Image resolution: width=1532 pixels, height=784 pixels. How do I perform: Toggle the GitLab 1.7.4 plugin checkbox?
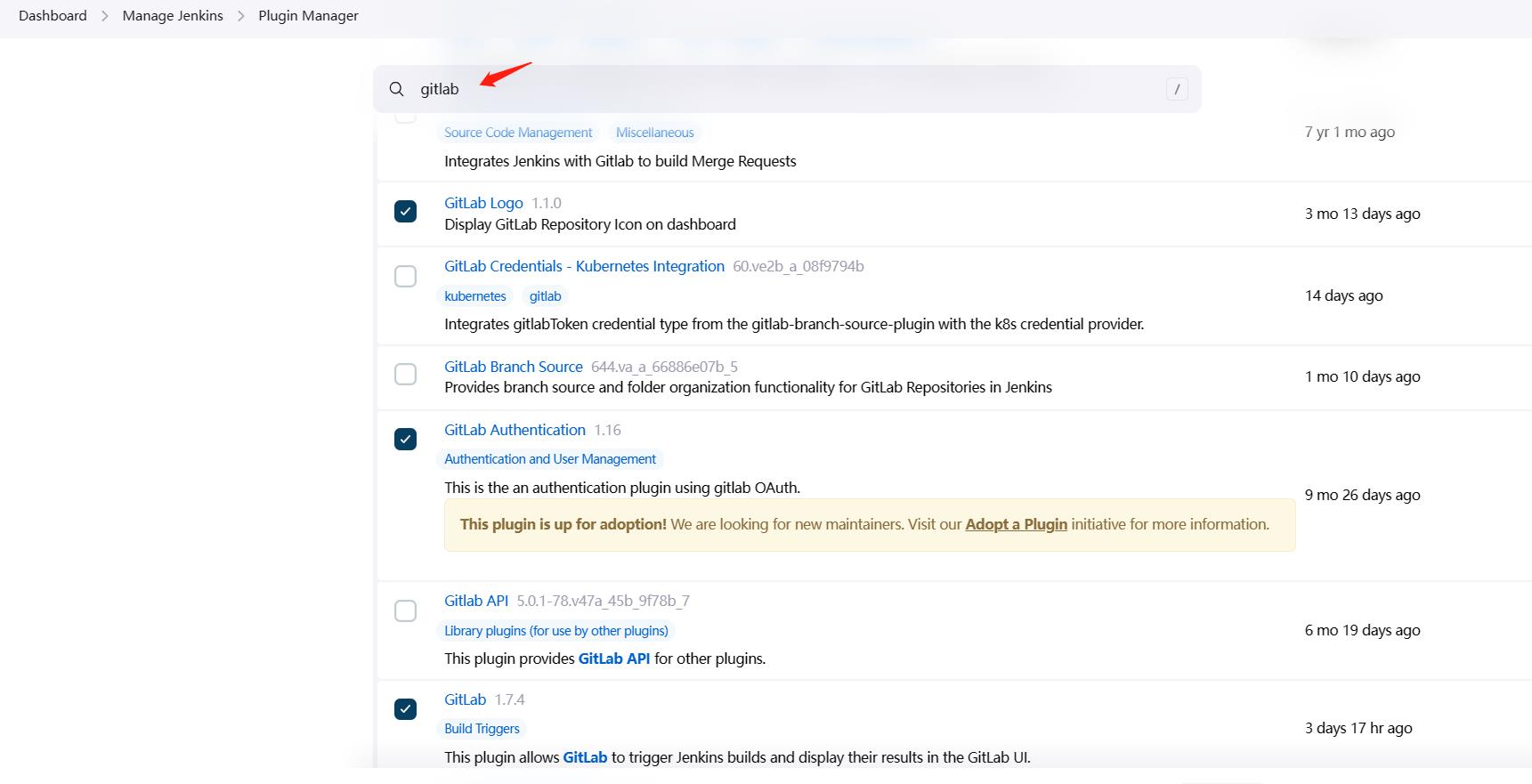pos(405,708)
